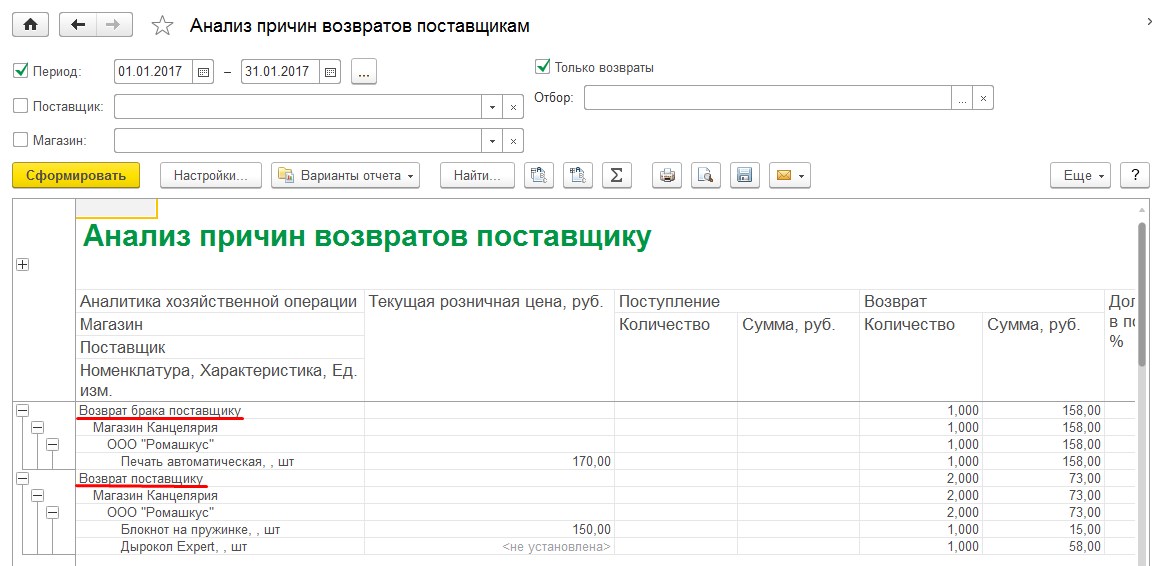Open the Еще menu
Viewport: 1152px width, 566px height.
1081,175
